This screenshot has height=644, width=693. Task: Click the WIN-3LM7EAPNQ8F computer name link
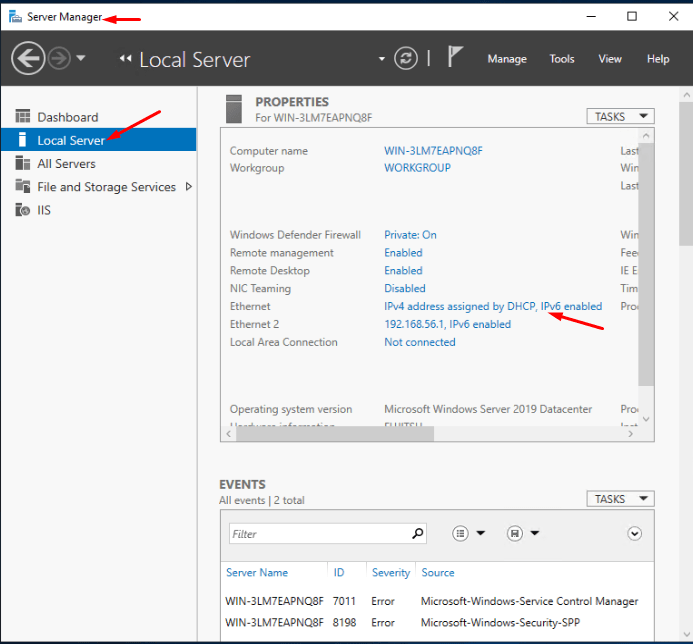433,151
